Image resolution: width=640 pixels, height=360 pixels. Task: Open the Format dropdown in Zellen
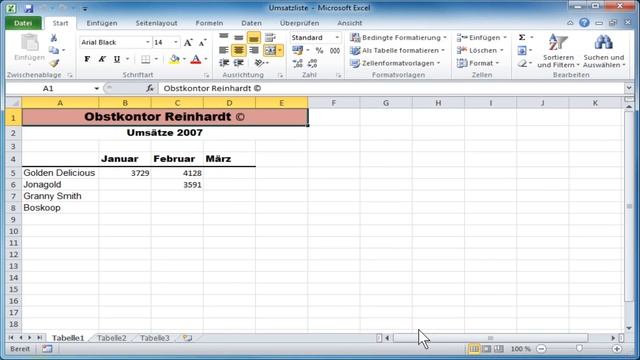click(479, 63)
